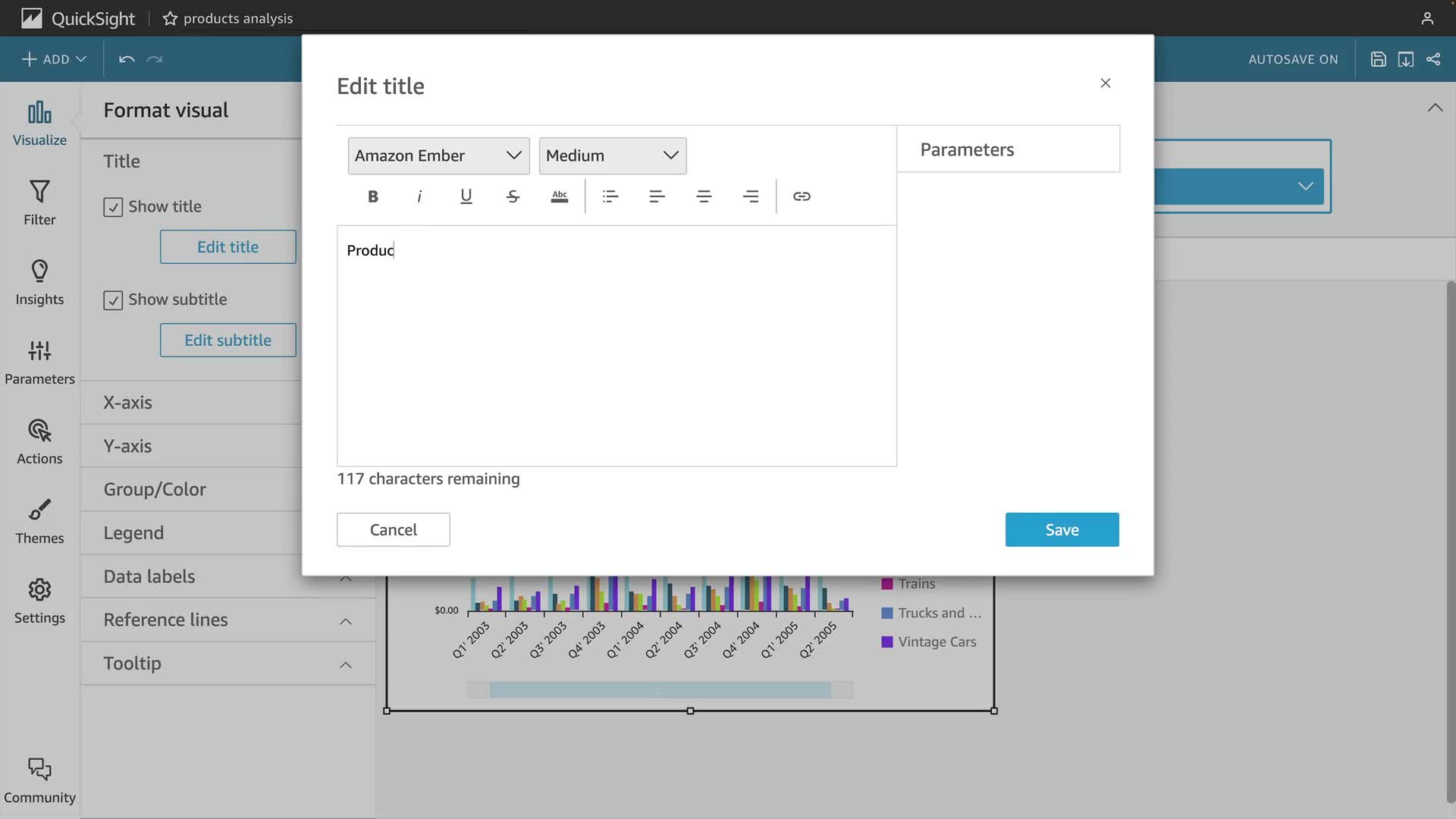
Task: Open the text color Abc icon
Action: click(x=560, y=196)
